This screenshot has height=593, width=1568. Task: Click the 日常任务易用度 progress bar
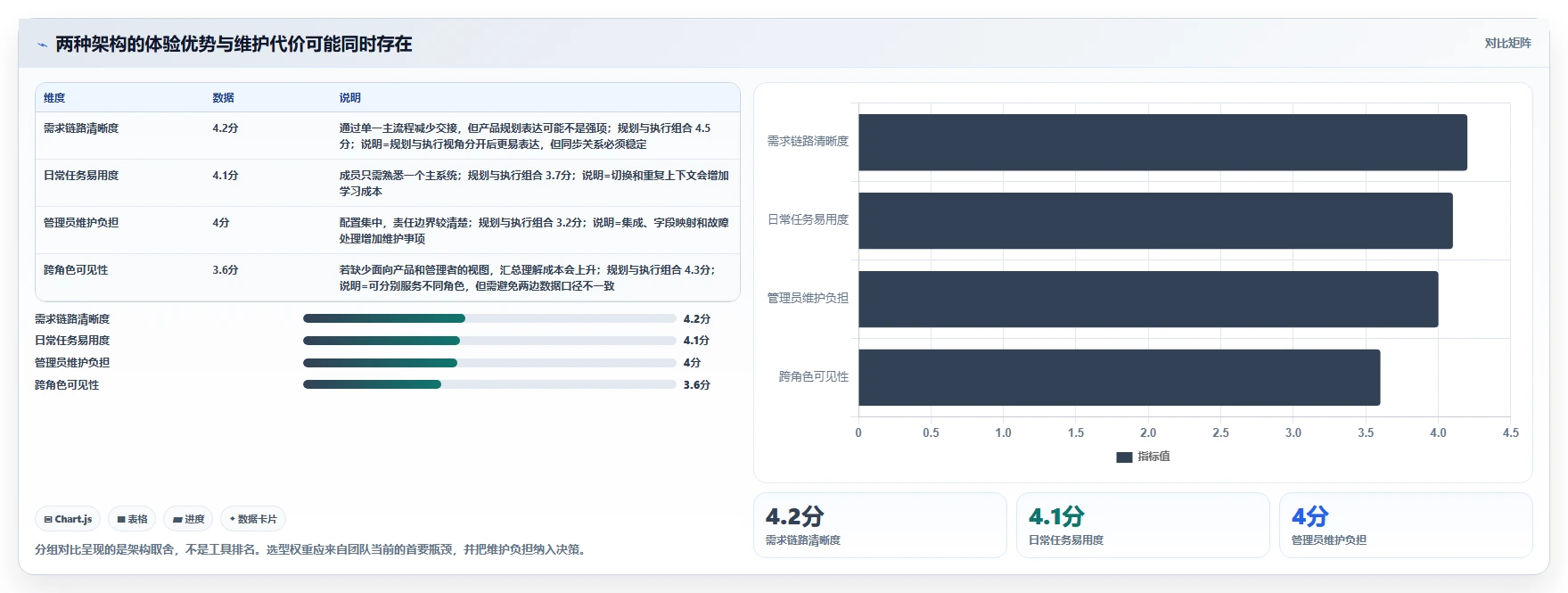pos(489,341)
